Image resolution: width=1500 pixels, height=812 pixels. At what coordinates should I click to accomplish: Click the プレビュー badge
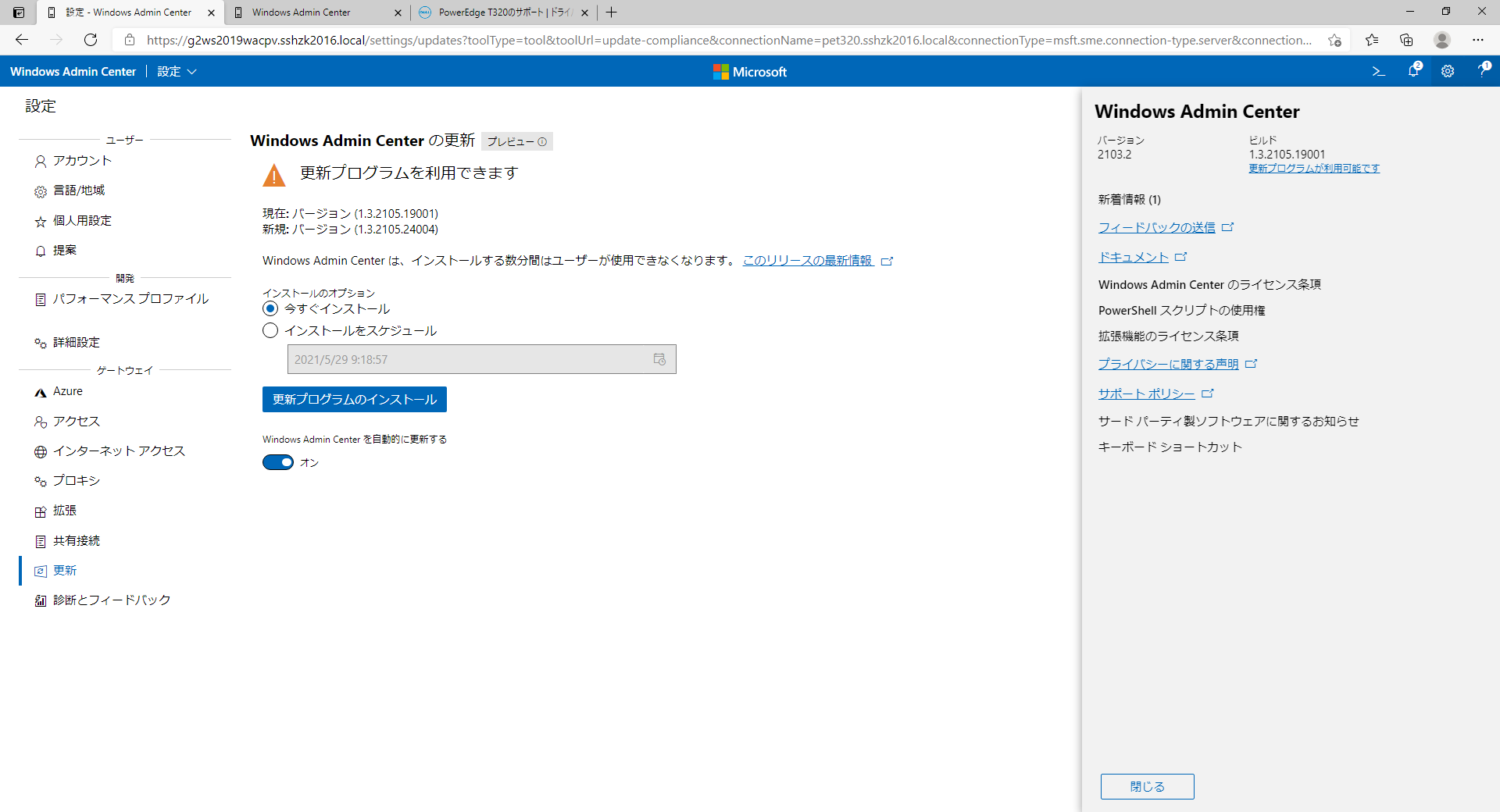(x=517, y=142)
